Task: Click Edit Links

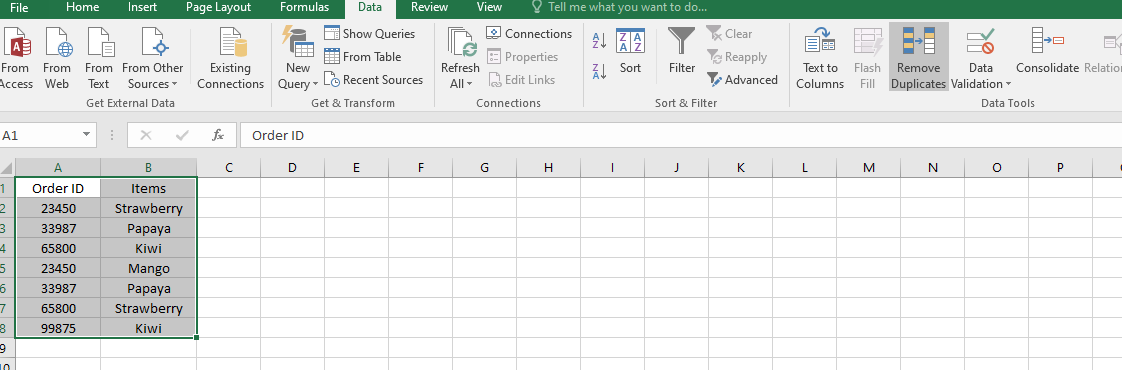Action: pos(522,79)
